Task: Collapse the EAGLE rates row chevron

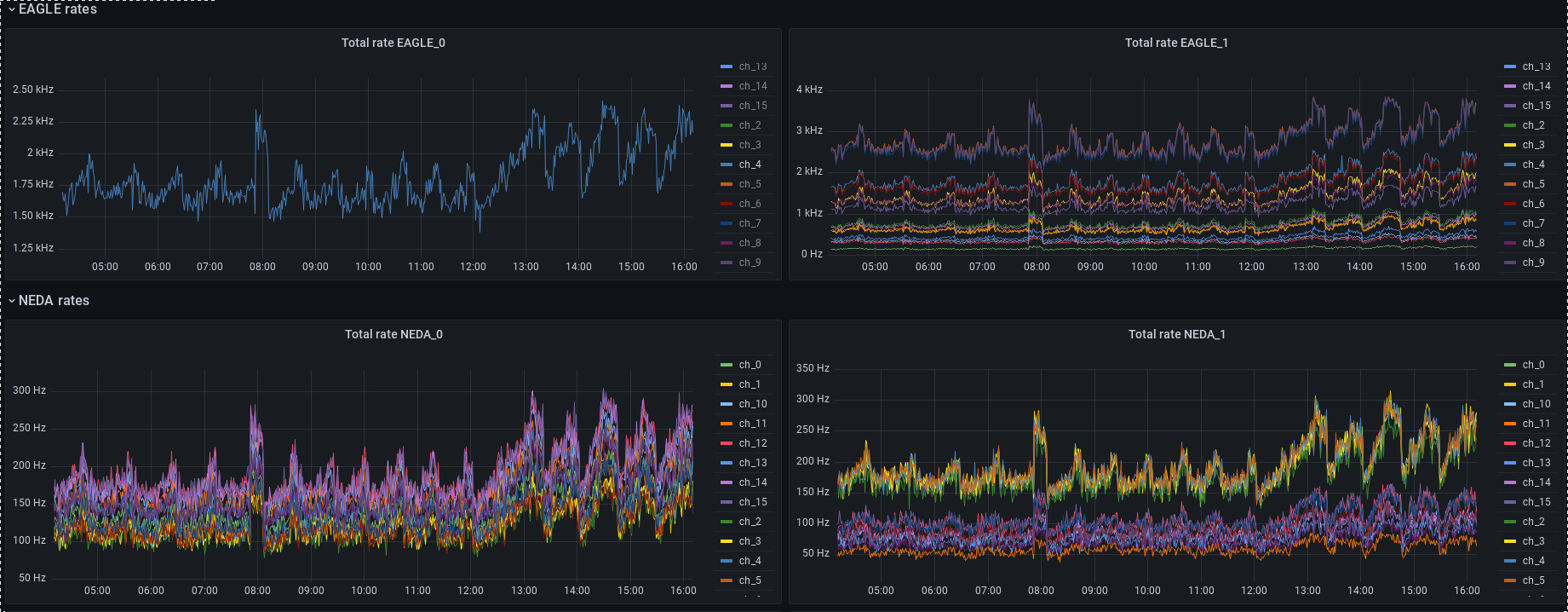Action: (12, 9)
